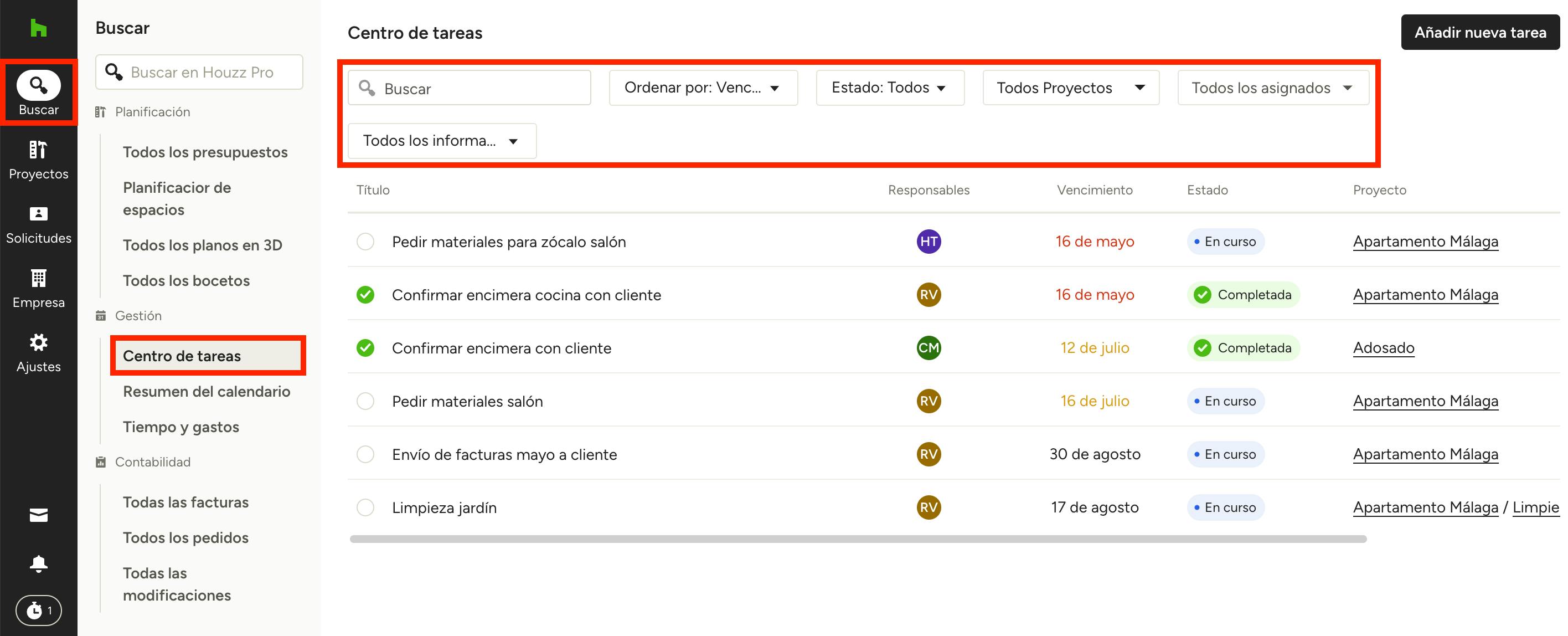Uncheck 'Confirmar encimera cocina con cliente' task
The image size is (1568, 636).
(x=365, y=295)
